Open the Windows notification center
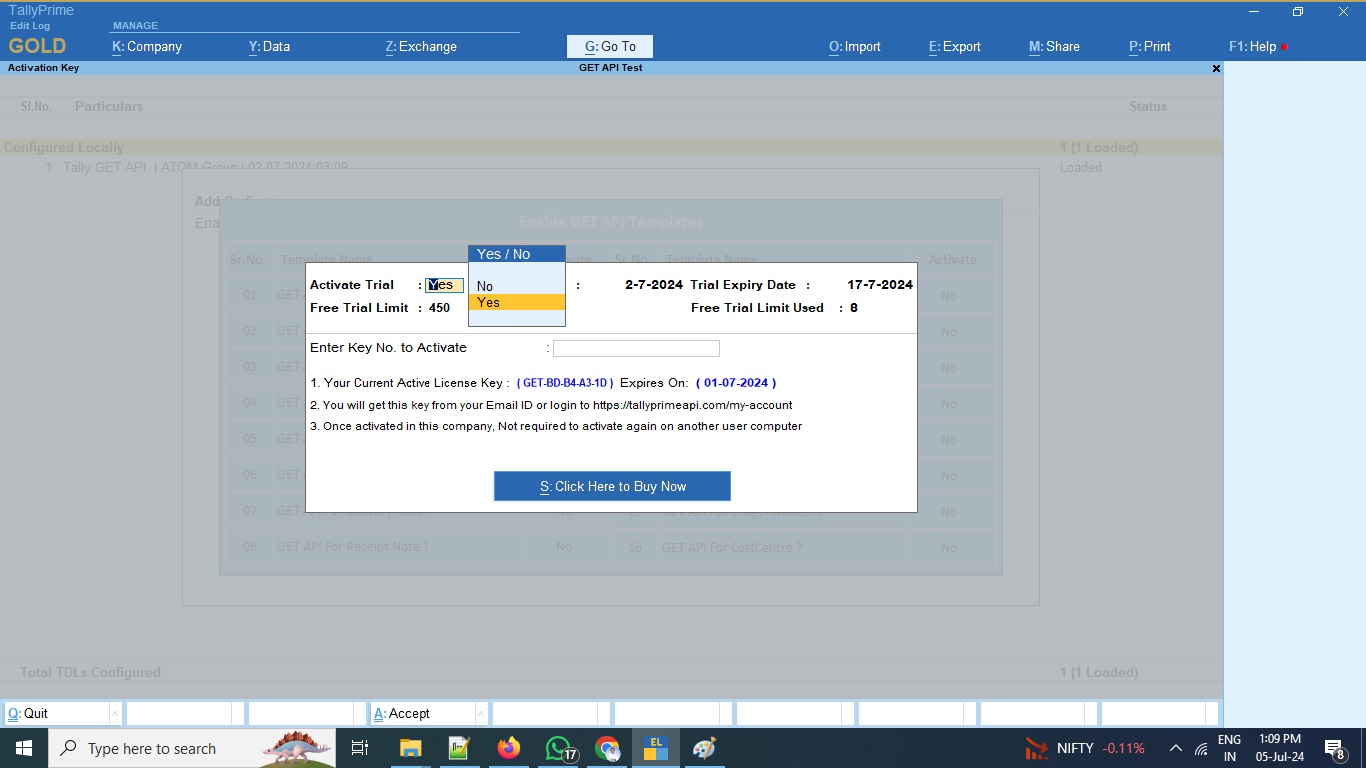 tap(1334, 748)
